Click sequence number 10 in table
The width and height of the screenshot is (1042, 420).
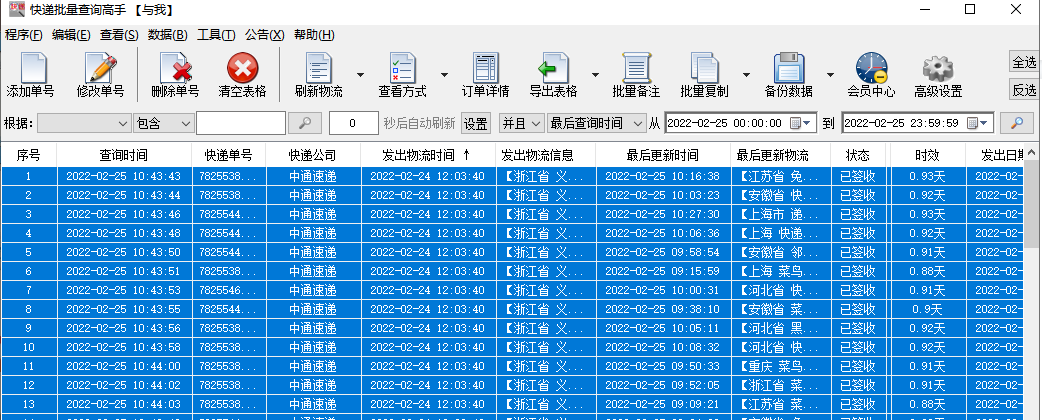29,348
